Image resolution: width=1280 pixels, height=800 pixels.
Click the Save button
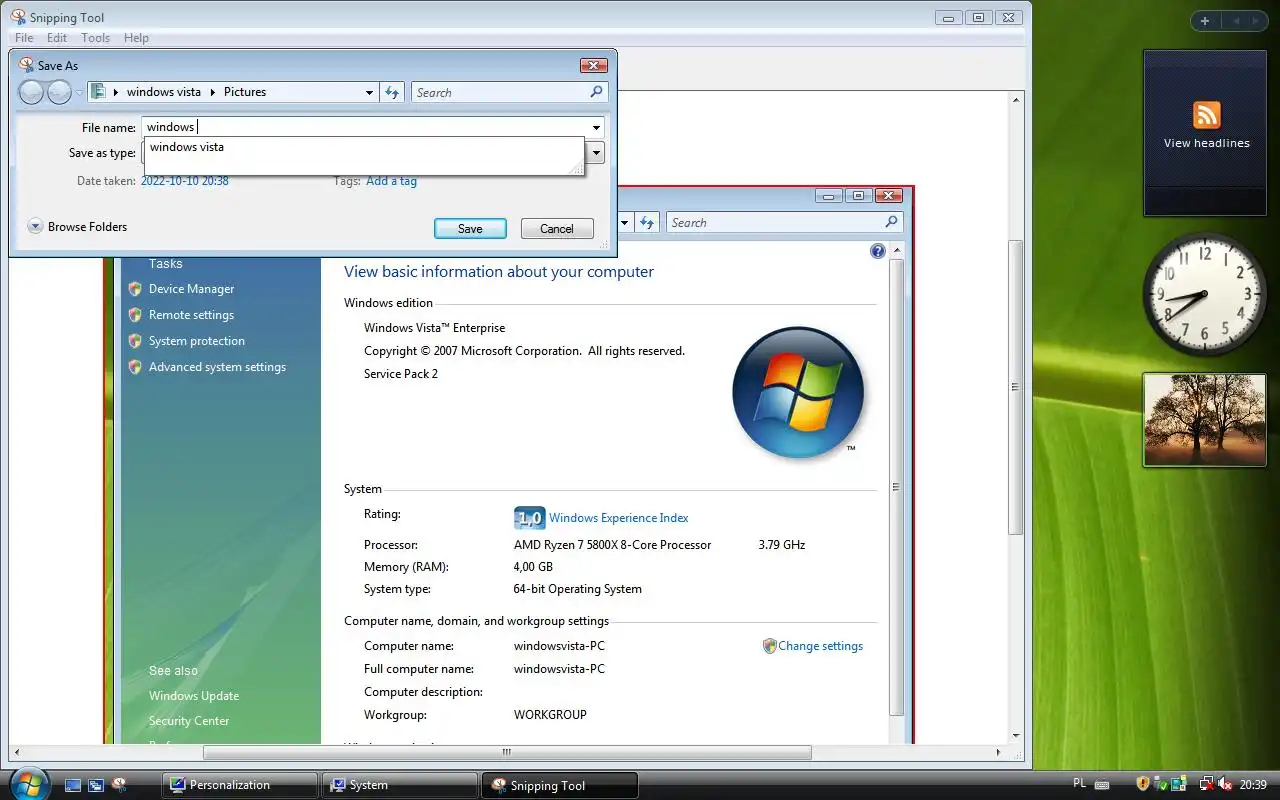click(x=470, y=229)
